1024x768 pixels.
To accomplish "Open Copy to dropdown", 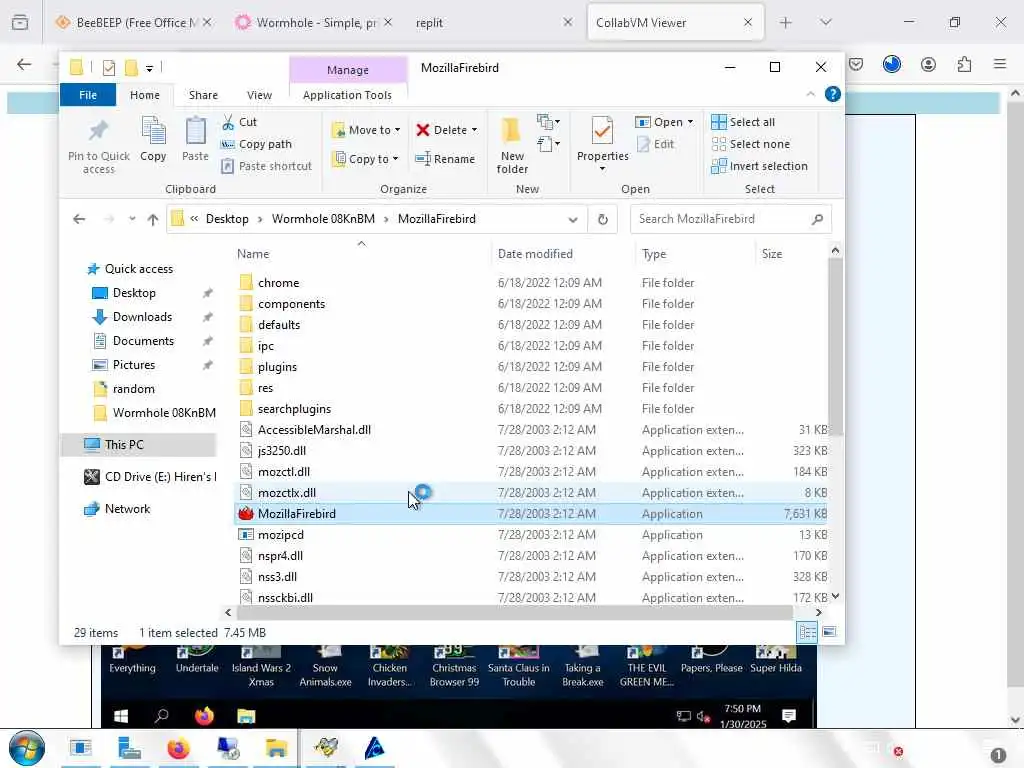I will 365,159.
